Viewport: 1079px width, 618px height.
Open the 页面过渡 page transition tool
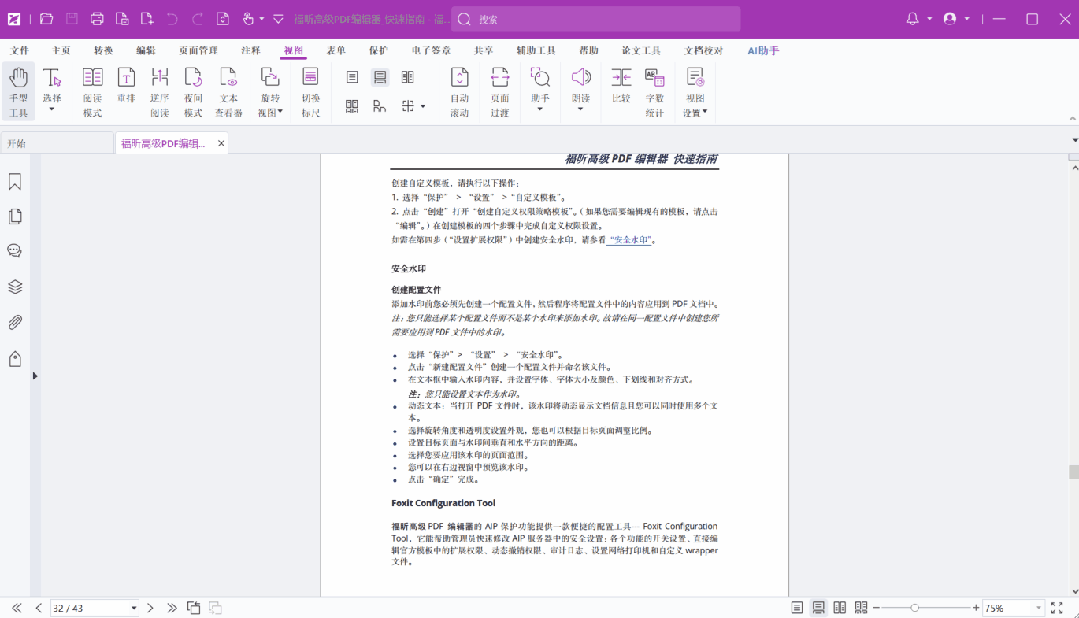coord(500,92)
